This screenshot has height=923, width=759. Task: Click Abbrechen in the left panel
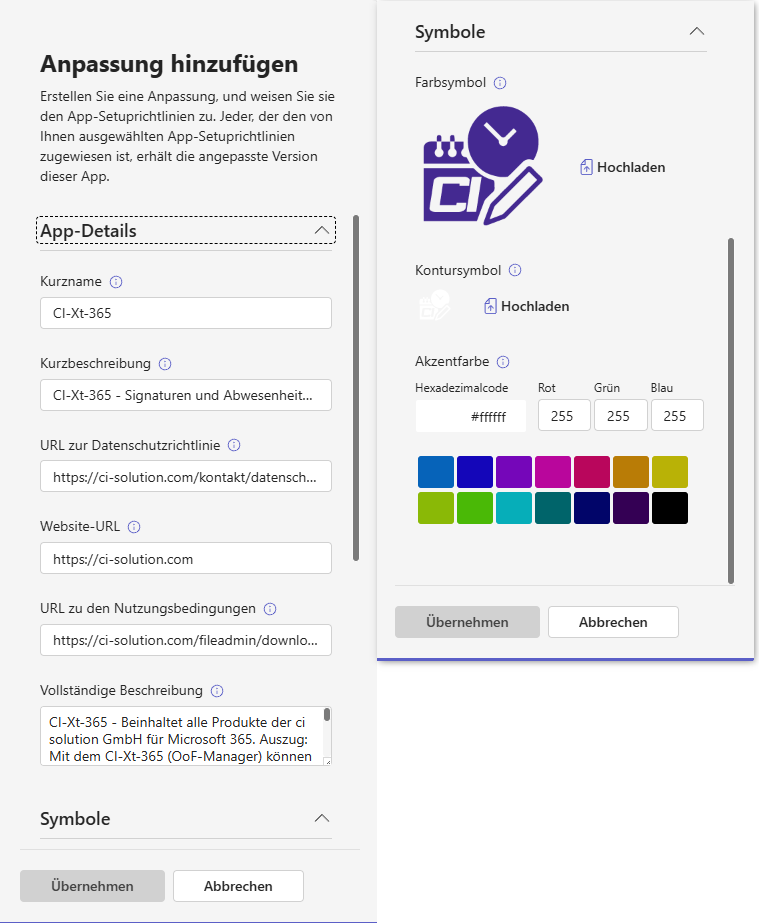click(238, 886)
